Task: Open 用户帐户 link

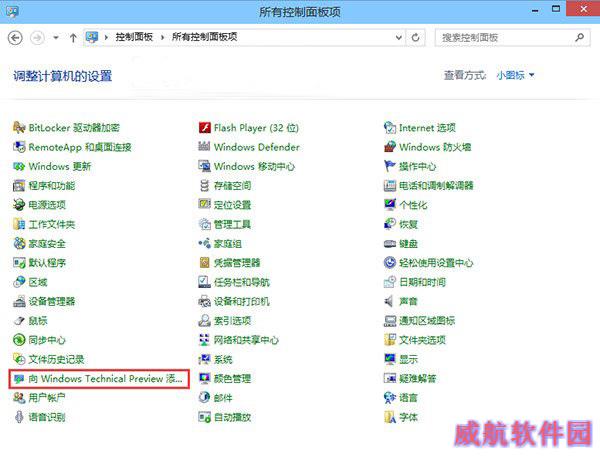Action: pos(47,398)
